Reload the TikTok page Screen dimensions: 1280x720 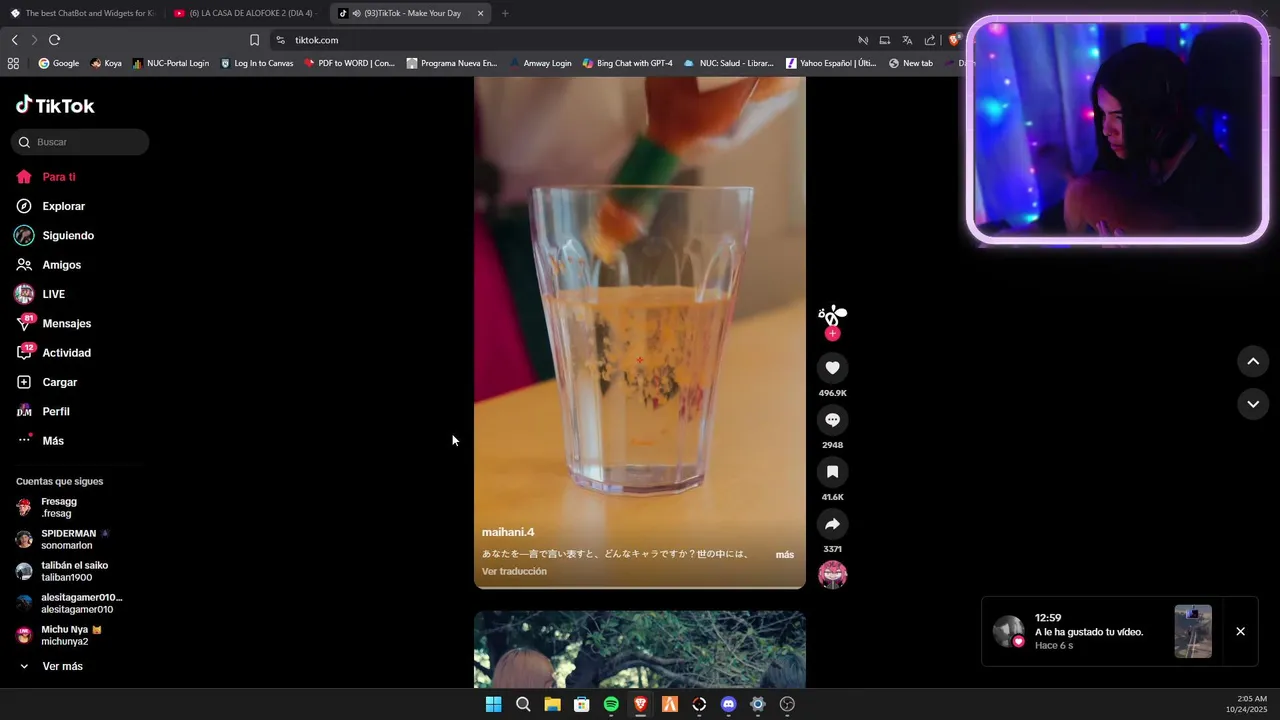point(54,40)
